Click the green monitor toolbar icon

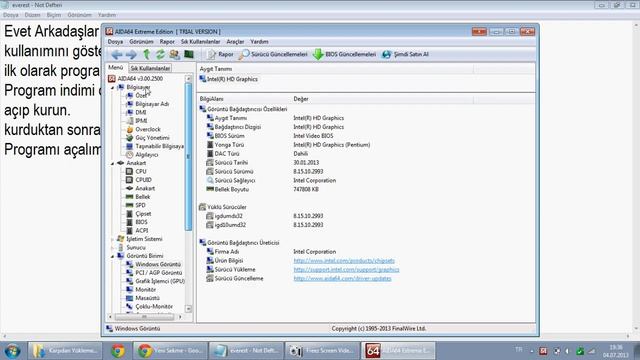[189, 54]
